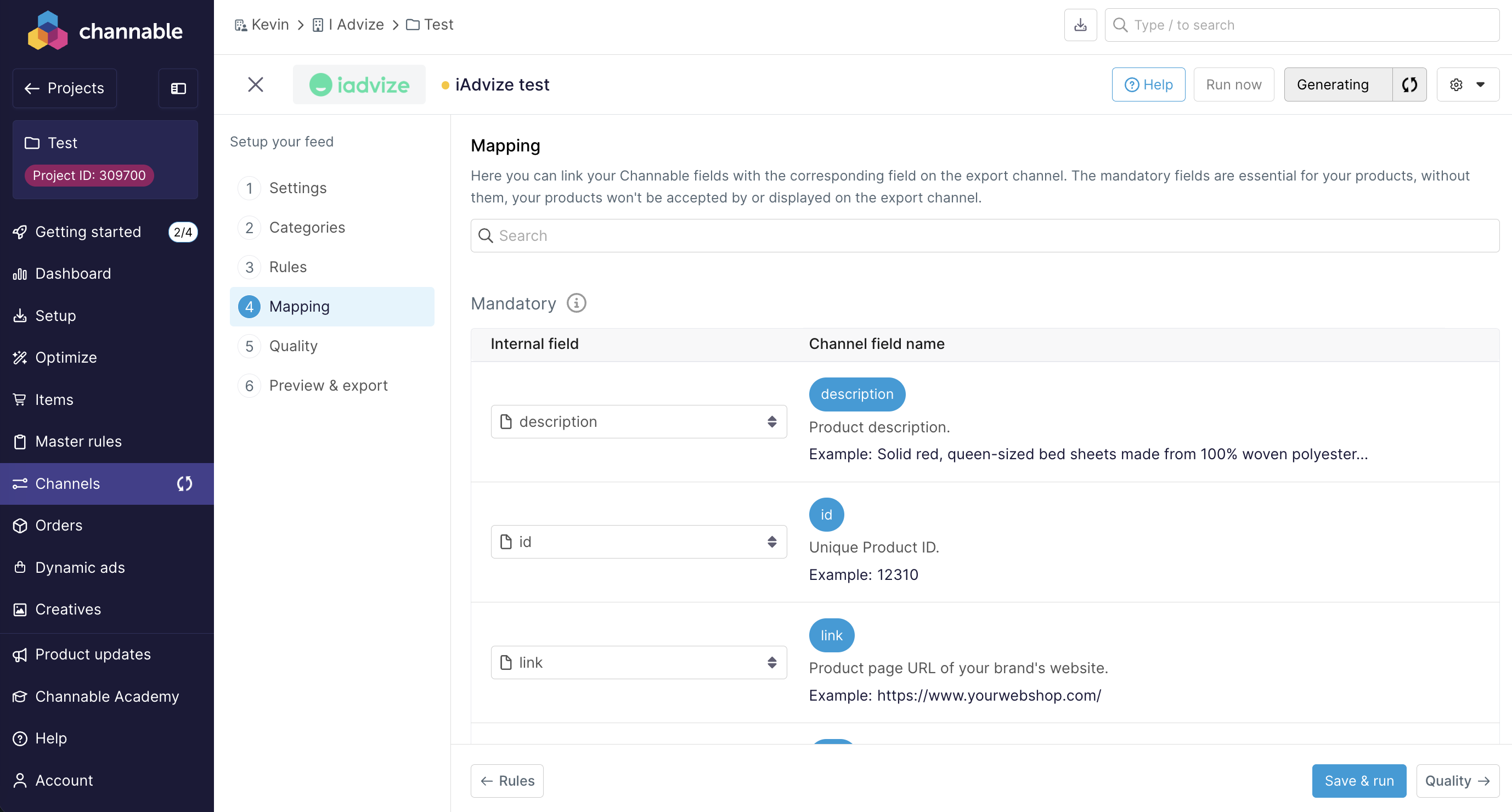Click the I Advize breadcrumb
The height and width of the screenshot is (812, 1512).
[x=356, y=25]
